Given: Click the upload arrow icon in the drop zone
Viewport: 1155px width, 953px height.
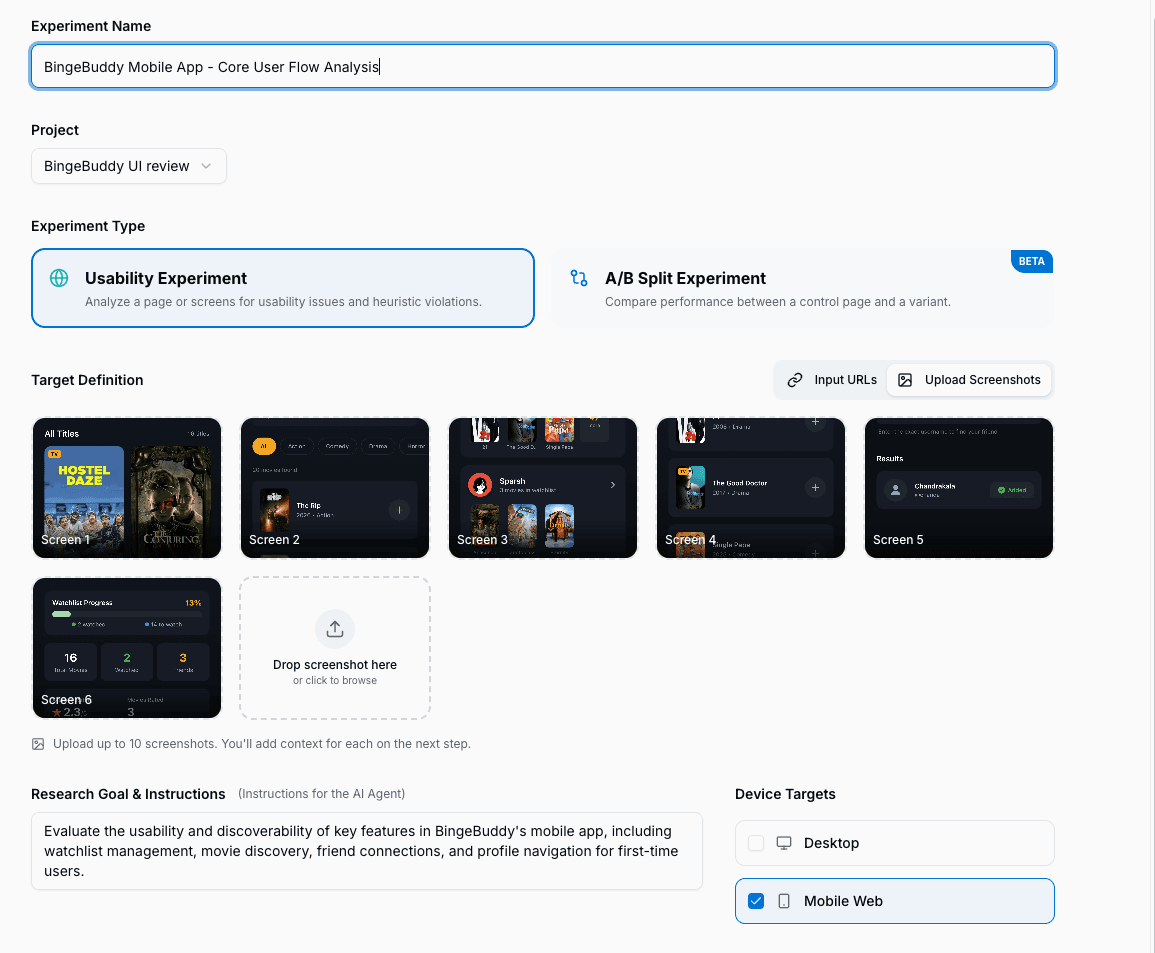Looking at the screenshot, I should (334, 629).
